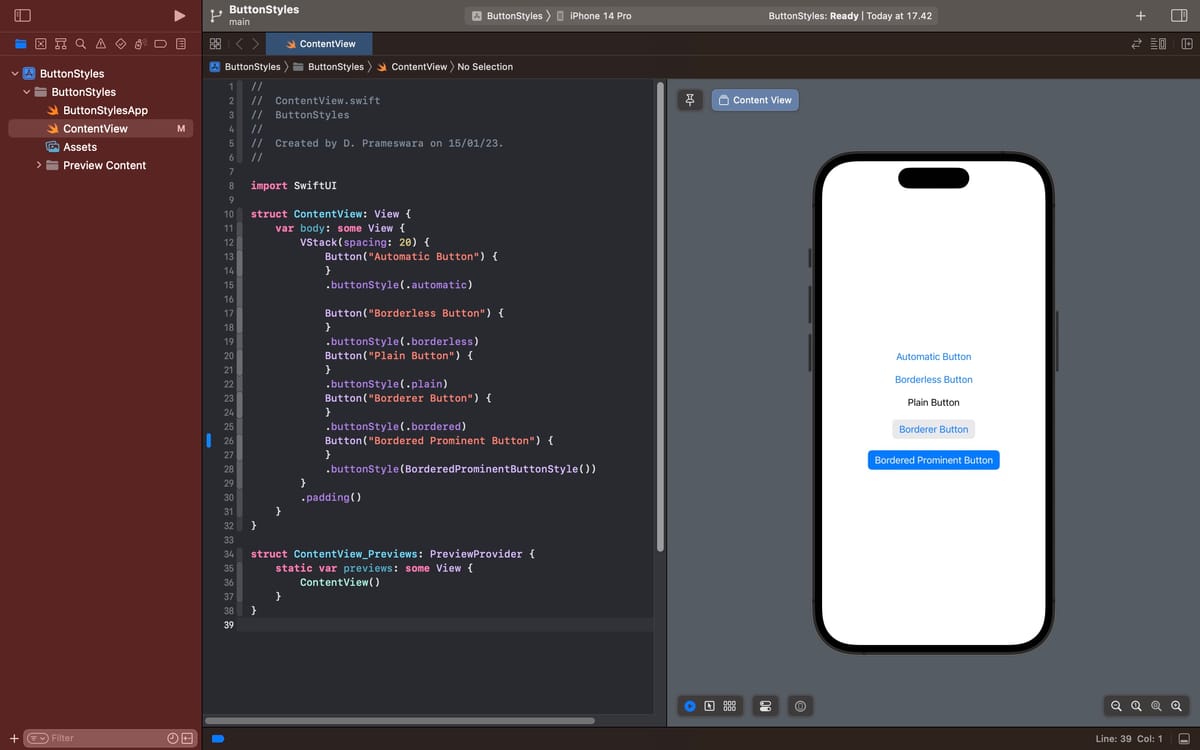Open the ButtonStyles scheme selector

[507, 16]
